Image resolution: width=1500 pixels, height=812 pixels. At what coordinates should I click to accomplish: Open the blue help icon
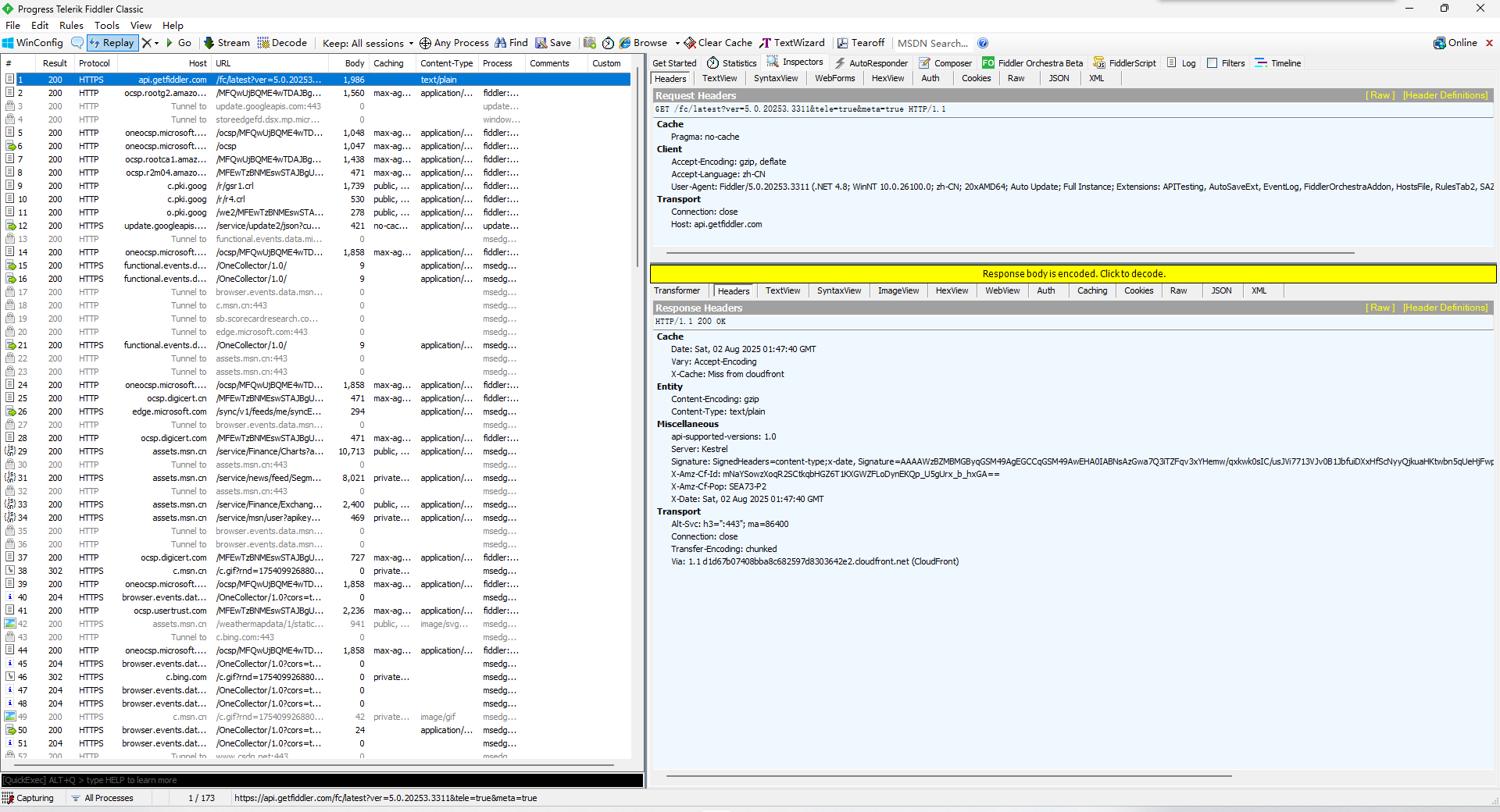click(983, 43)
